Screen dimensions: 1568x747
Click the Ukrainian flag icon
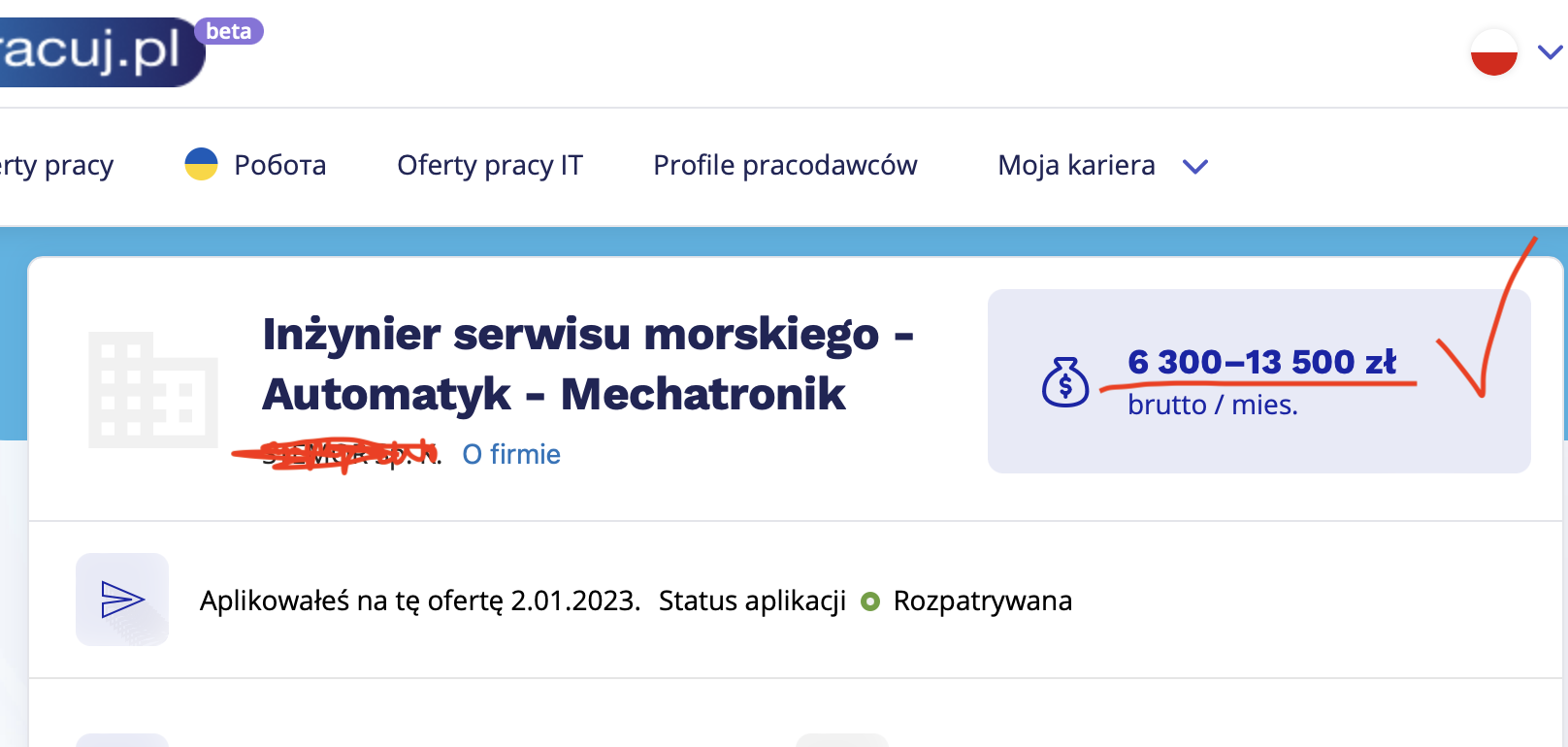(201, 164)
